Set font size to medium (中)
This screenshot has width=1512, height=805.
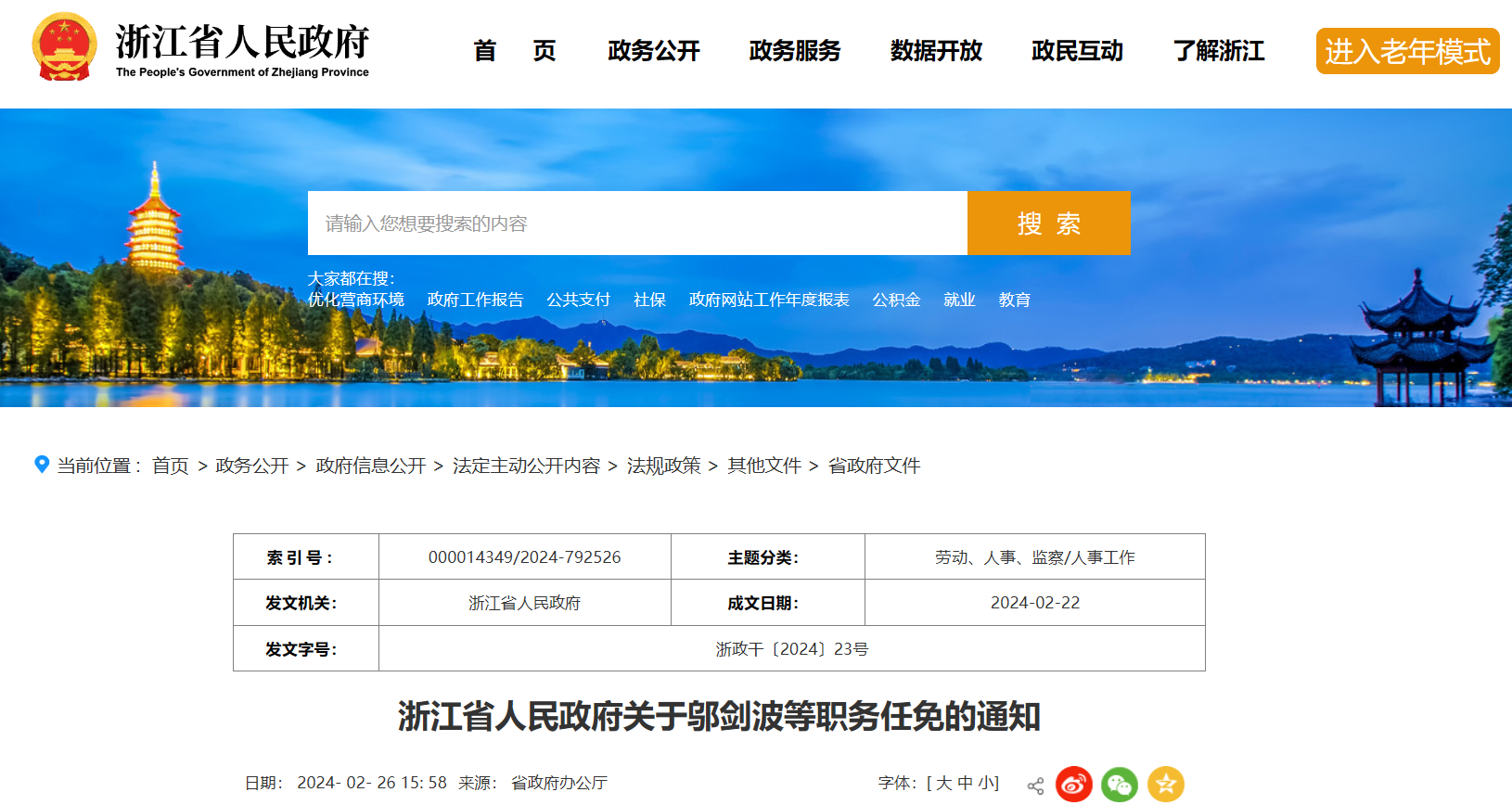[965, 783]
